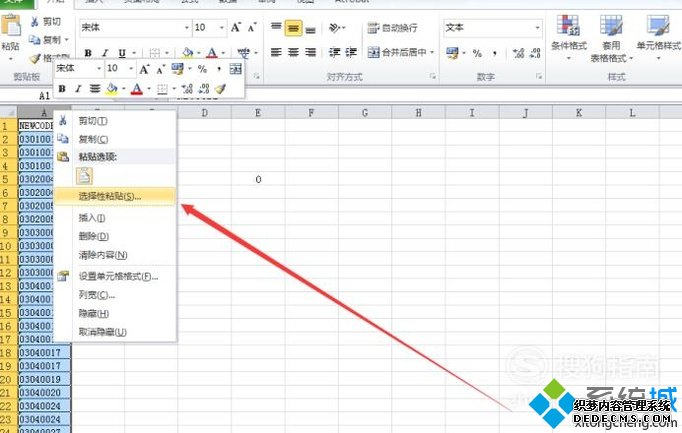Choose 列宽(C)... column width entry

tap(116, 295)
